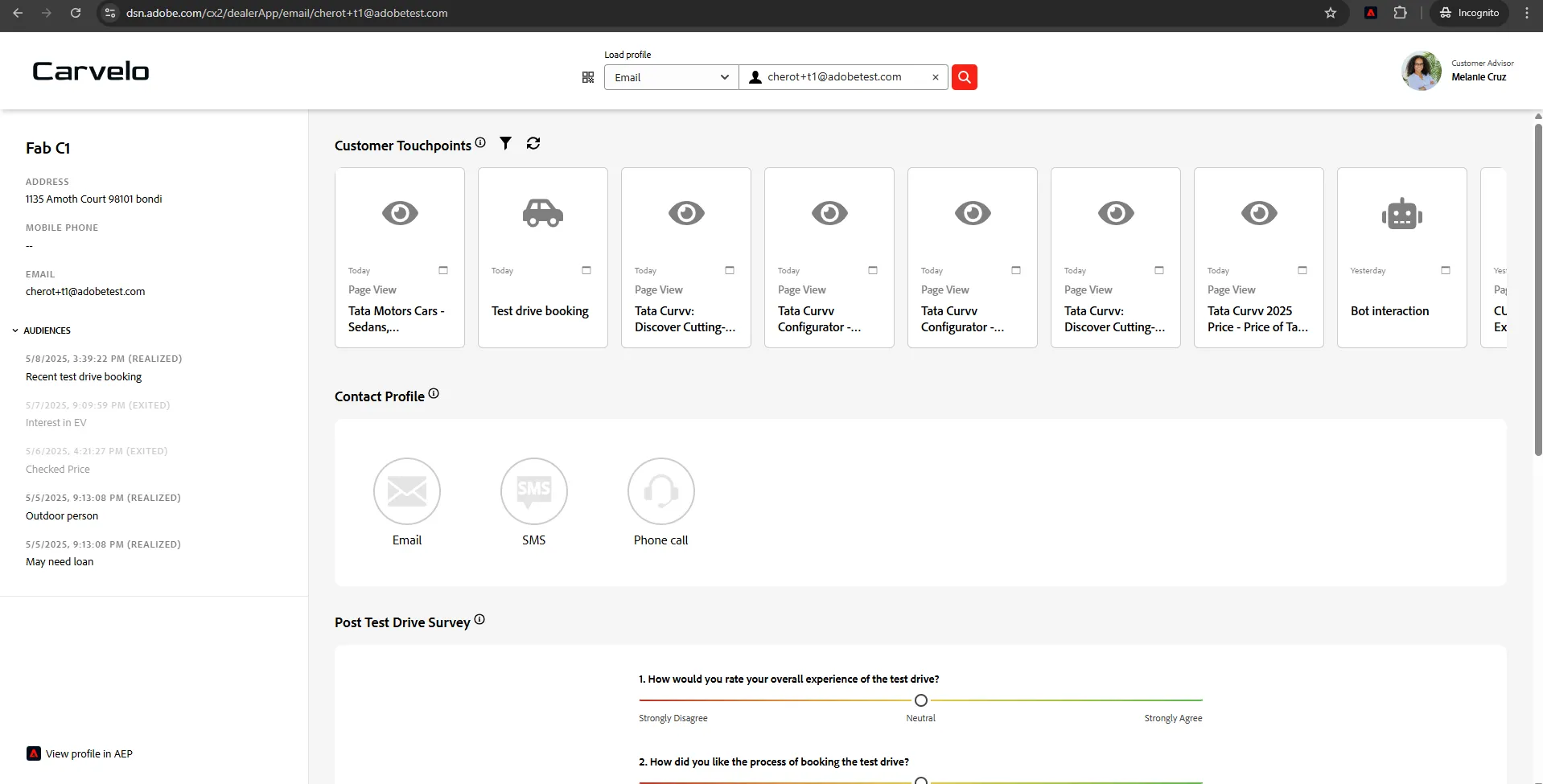Click the Incognito indicator button
This screenshot has height=784, width=1543.
coord(1469,13)
